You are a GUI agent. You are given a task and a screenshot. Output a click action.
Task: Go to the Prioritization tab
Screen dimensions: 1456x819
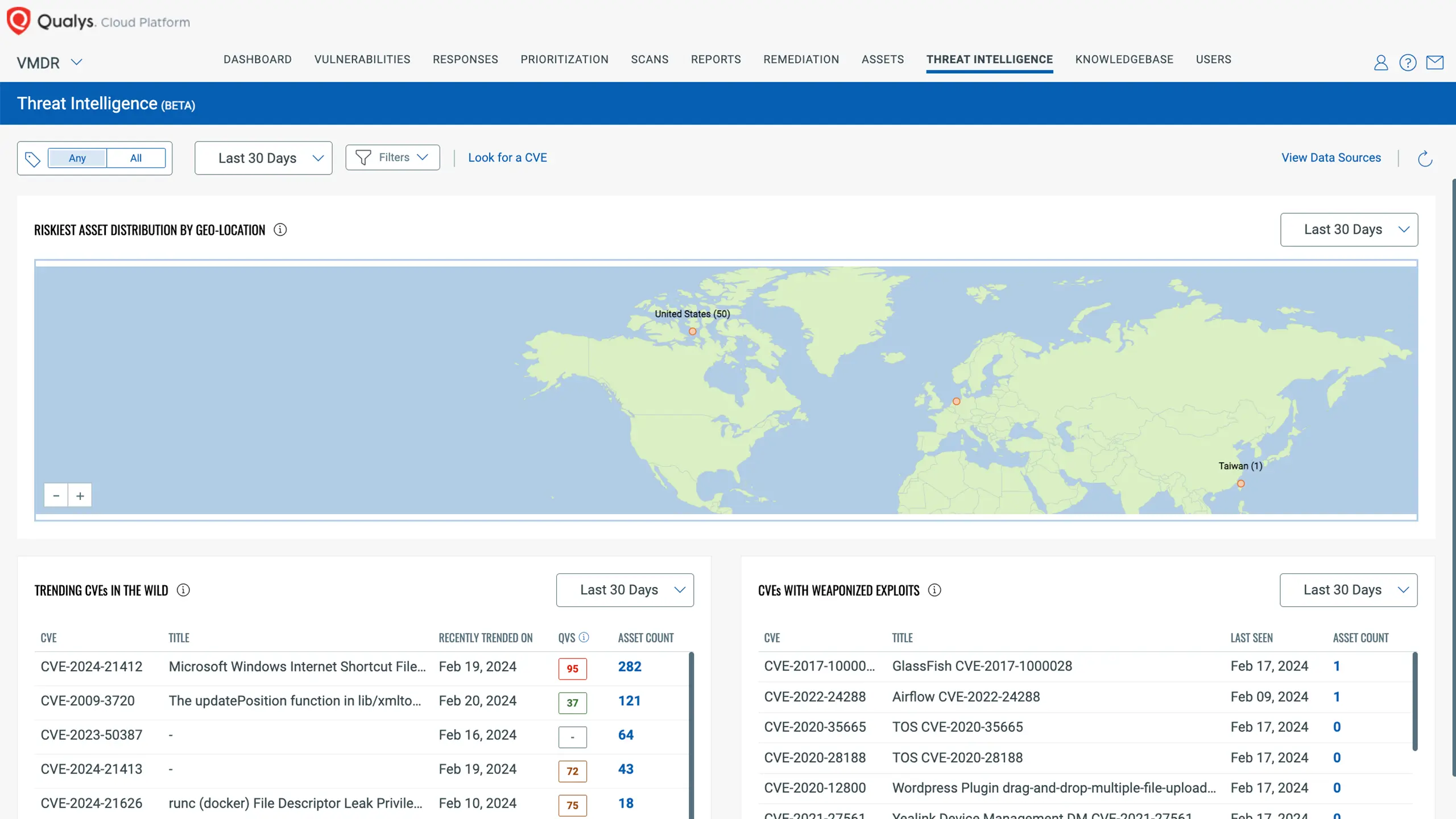click(564, 60)
